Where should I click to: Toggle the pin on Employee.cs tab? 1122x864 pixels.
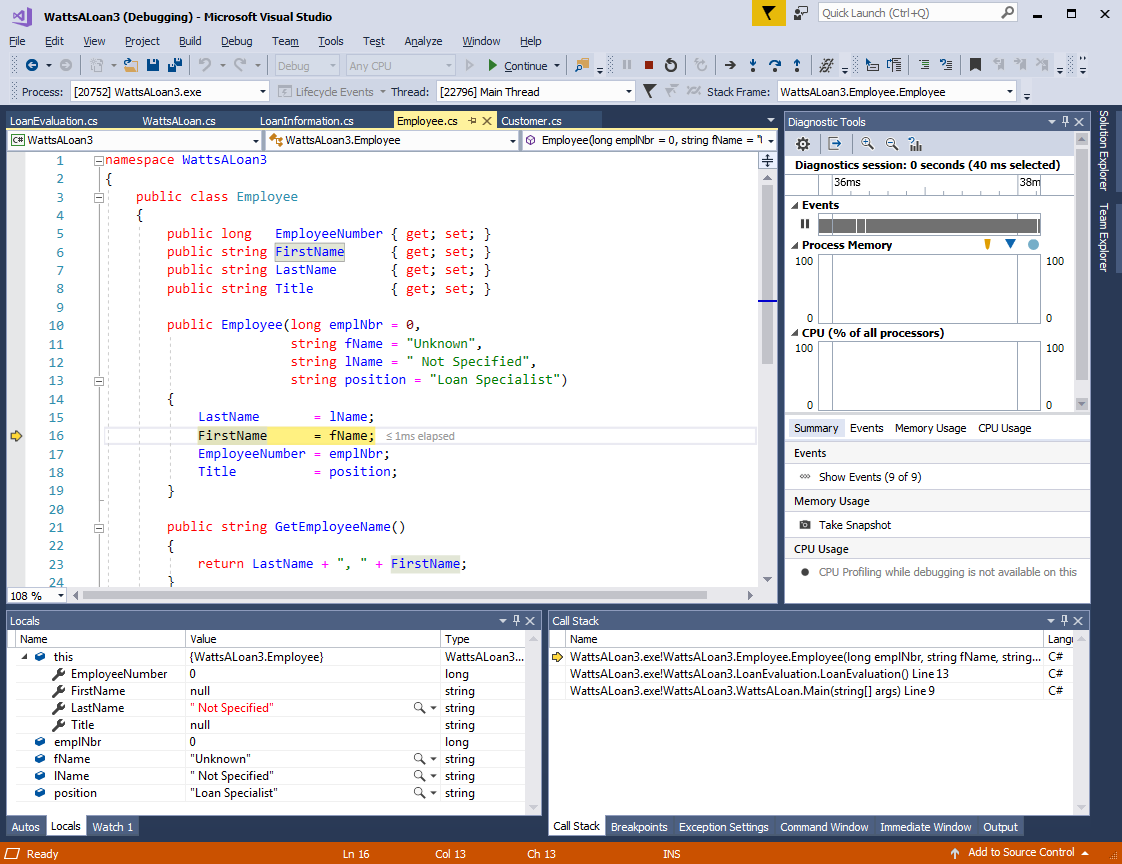[472, 121]
